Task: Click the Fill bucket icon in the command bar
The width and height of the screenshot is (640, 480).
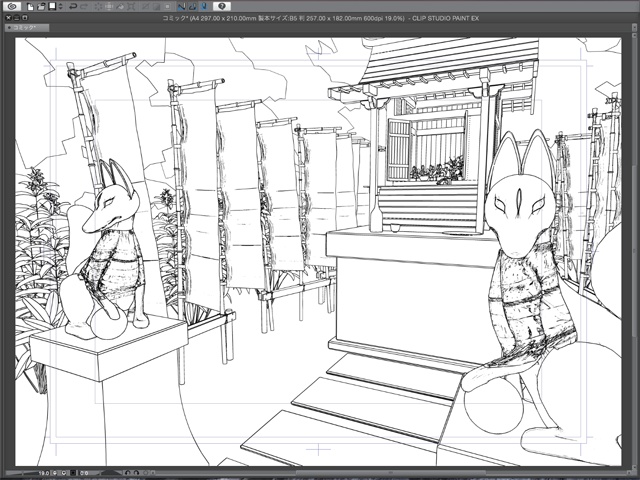Action: (120, 7)
